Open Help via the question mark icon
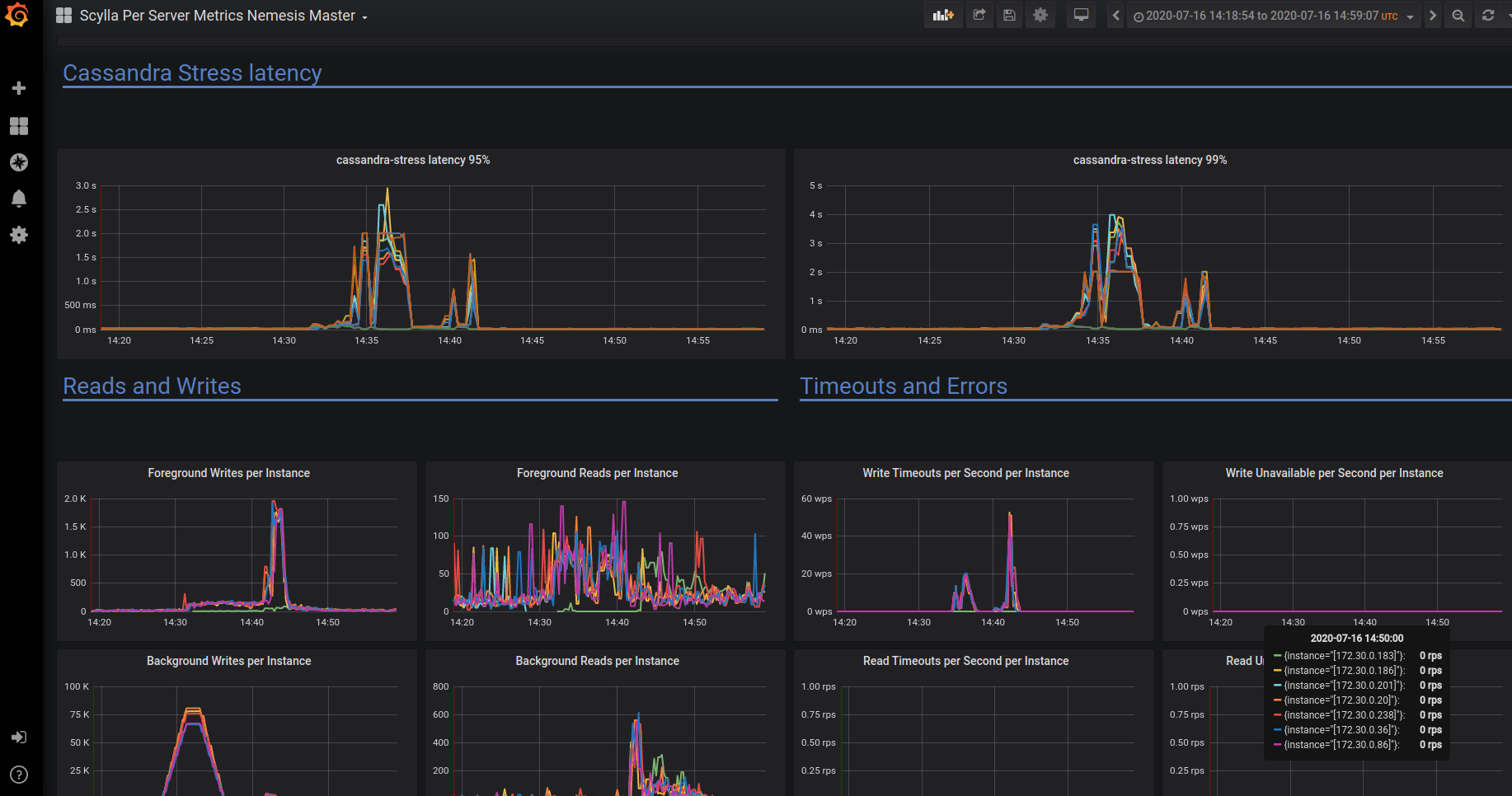The width and height of the screenshot is (1512, 796). coord(18,775)
